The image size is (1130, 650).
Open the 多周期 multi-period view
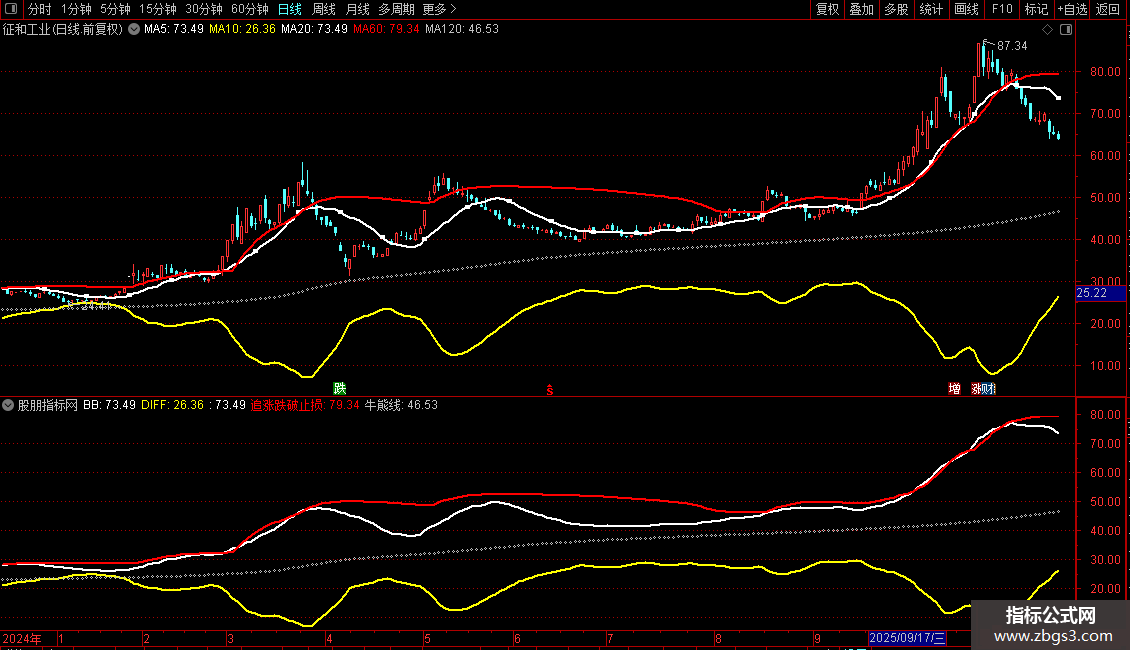pyautogui.click(x=396, y=9)
